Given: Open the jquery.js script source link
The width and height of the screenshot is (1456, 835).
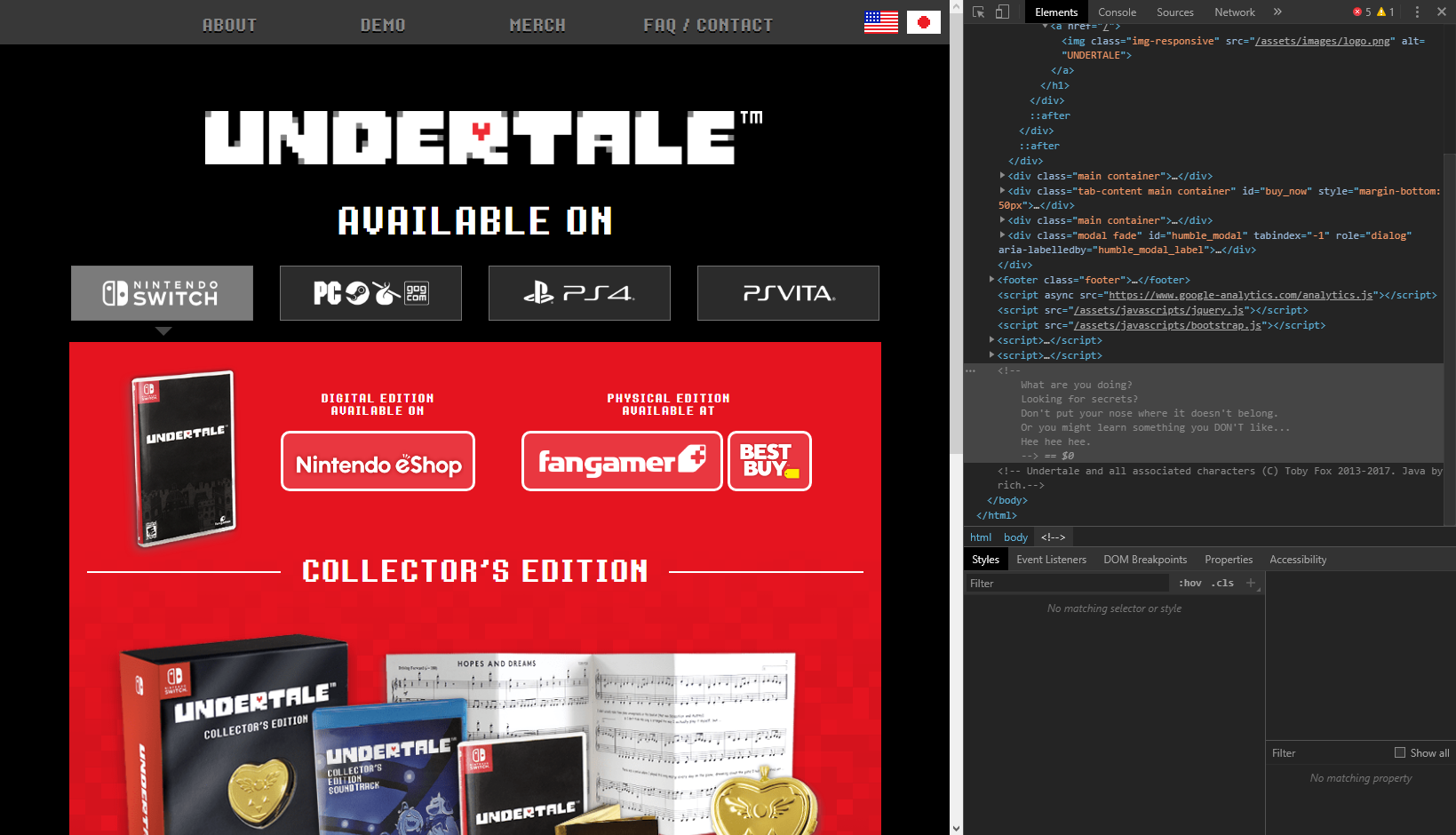Looking at the screenshot, I should coord(1158,310).
